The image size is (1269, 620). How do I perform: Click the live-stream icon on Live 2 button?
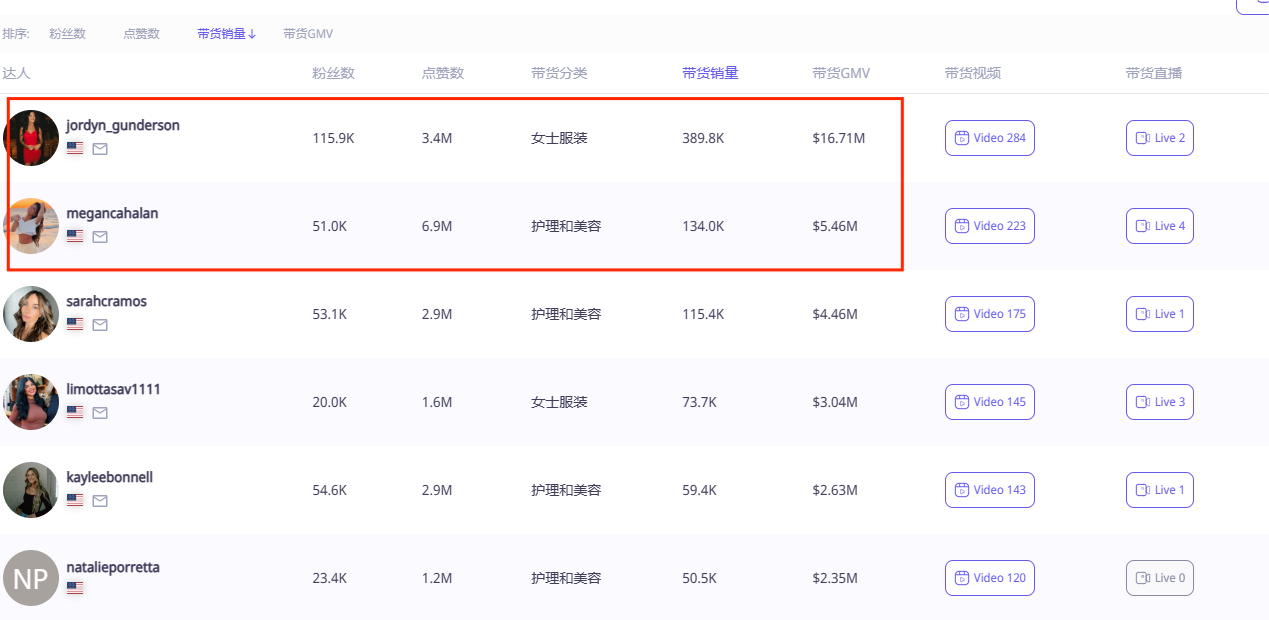[x=1143, y=137]
